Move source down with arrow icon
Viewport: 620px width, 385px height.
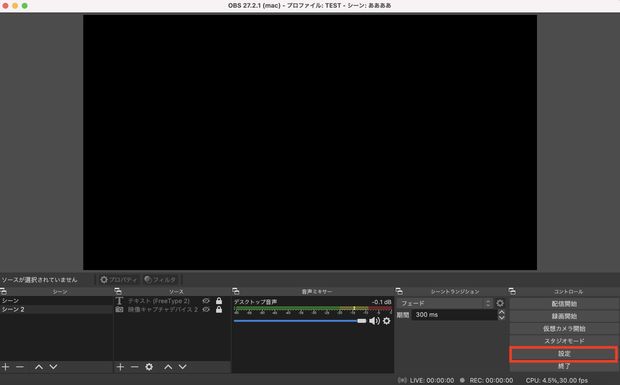click(x=183, y=367)
